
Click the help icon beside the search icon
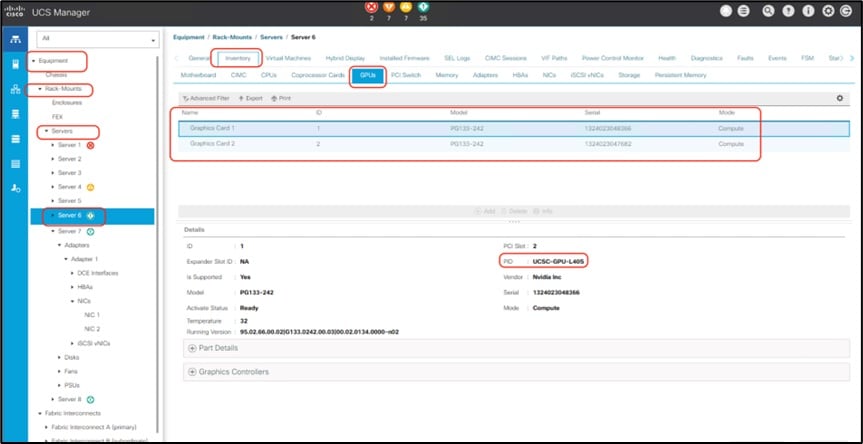pyautogui.click(x=789, y=12)
